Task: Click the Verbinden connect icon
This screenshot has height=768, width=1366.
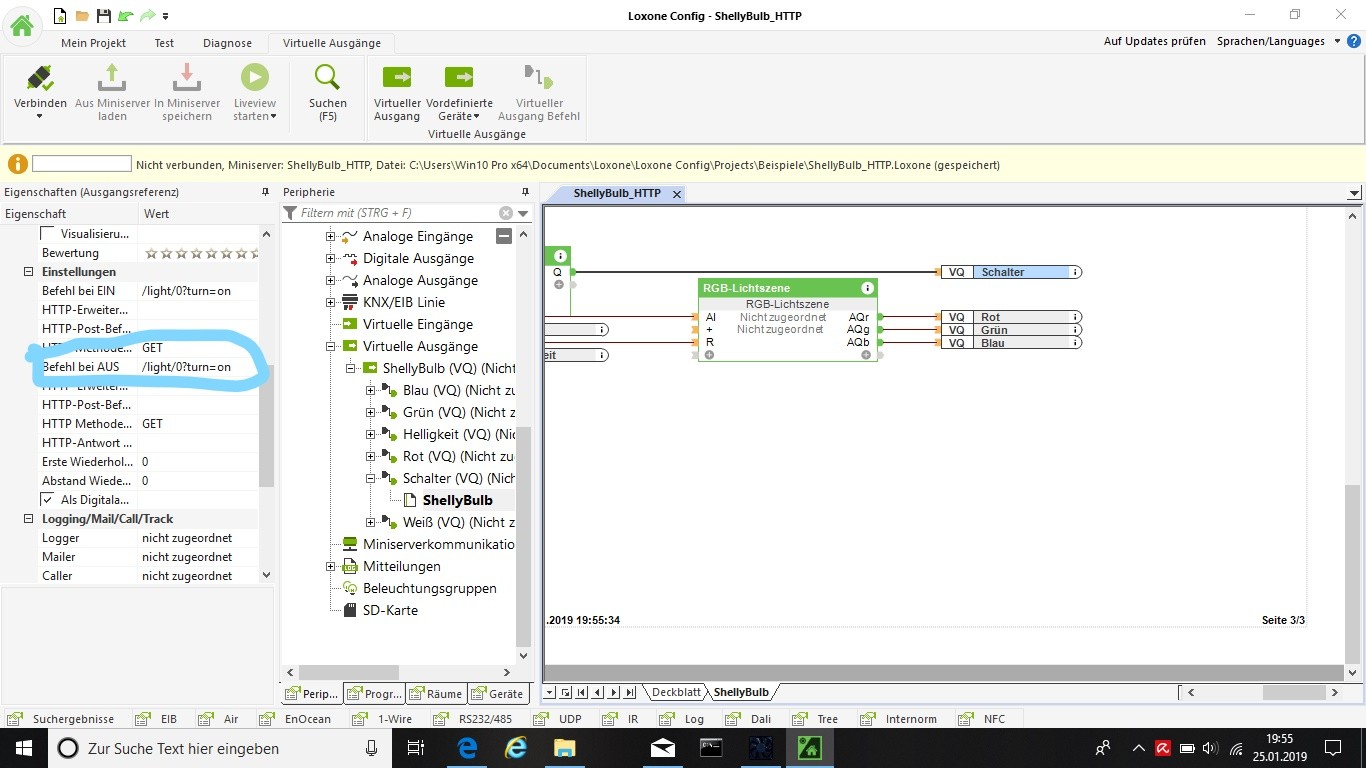Action: pos(40,78)
